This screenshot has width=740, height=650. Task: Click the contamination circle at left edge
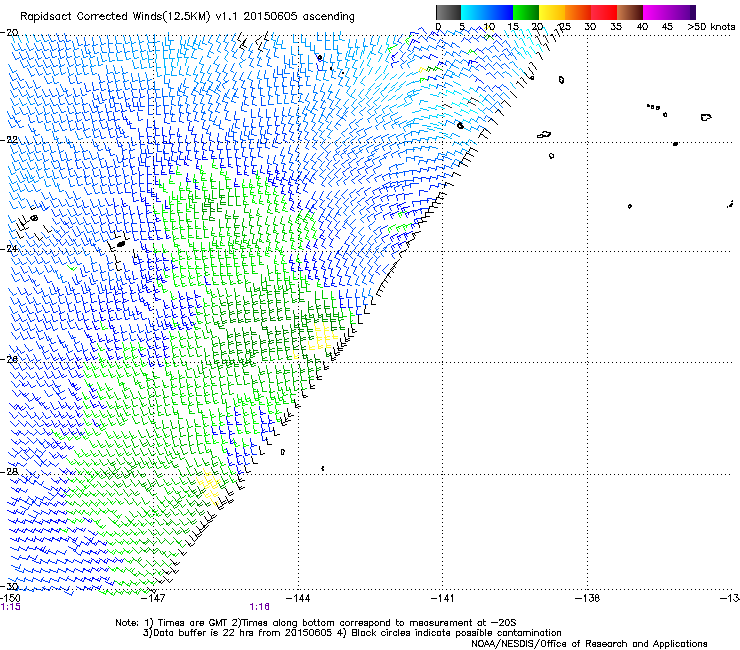[34, 218]
